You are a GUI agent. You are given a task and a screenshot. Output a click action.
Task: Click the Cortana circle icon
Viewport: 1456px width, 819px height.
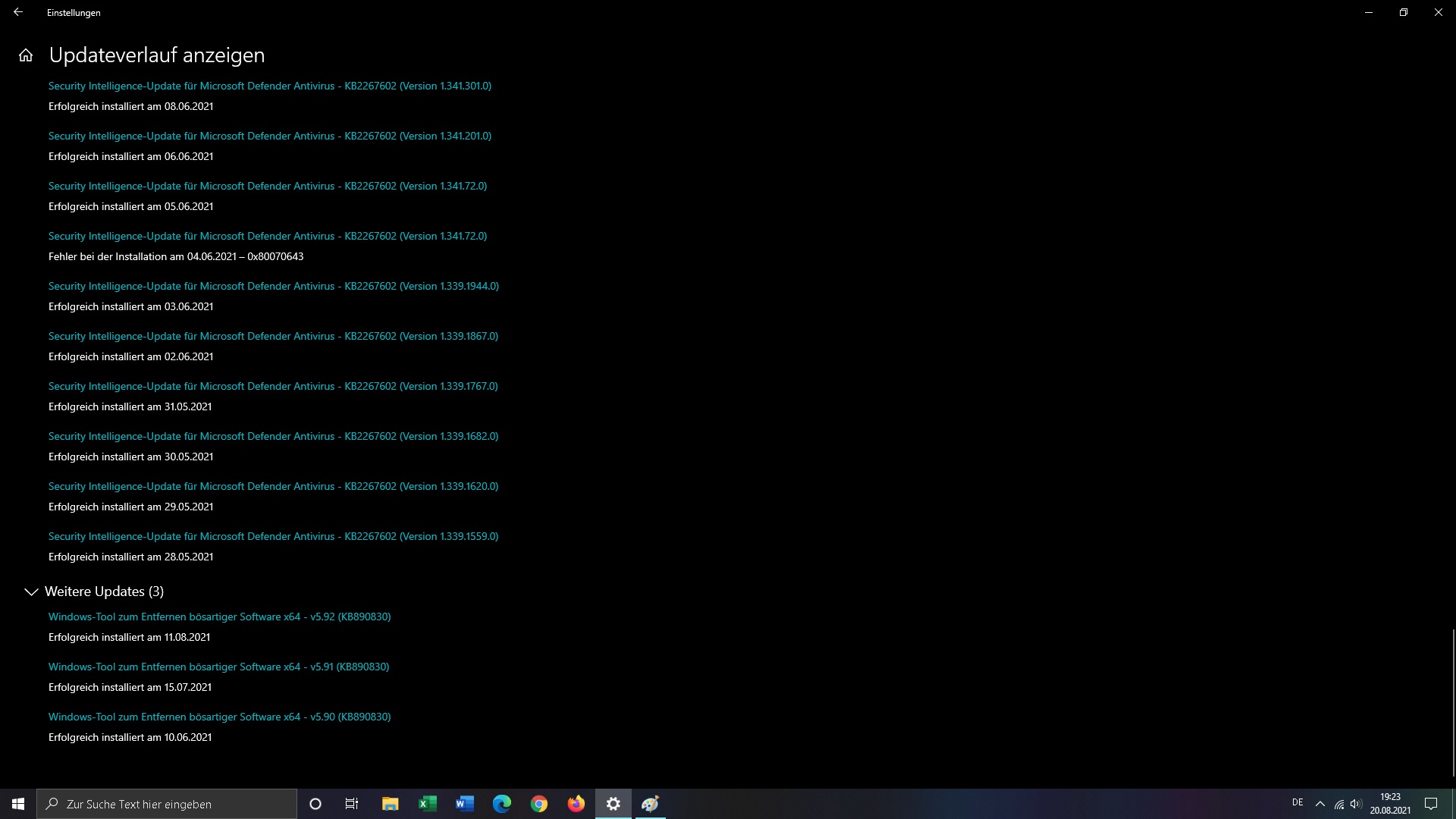coord(315,804)
